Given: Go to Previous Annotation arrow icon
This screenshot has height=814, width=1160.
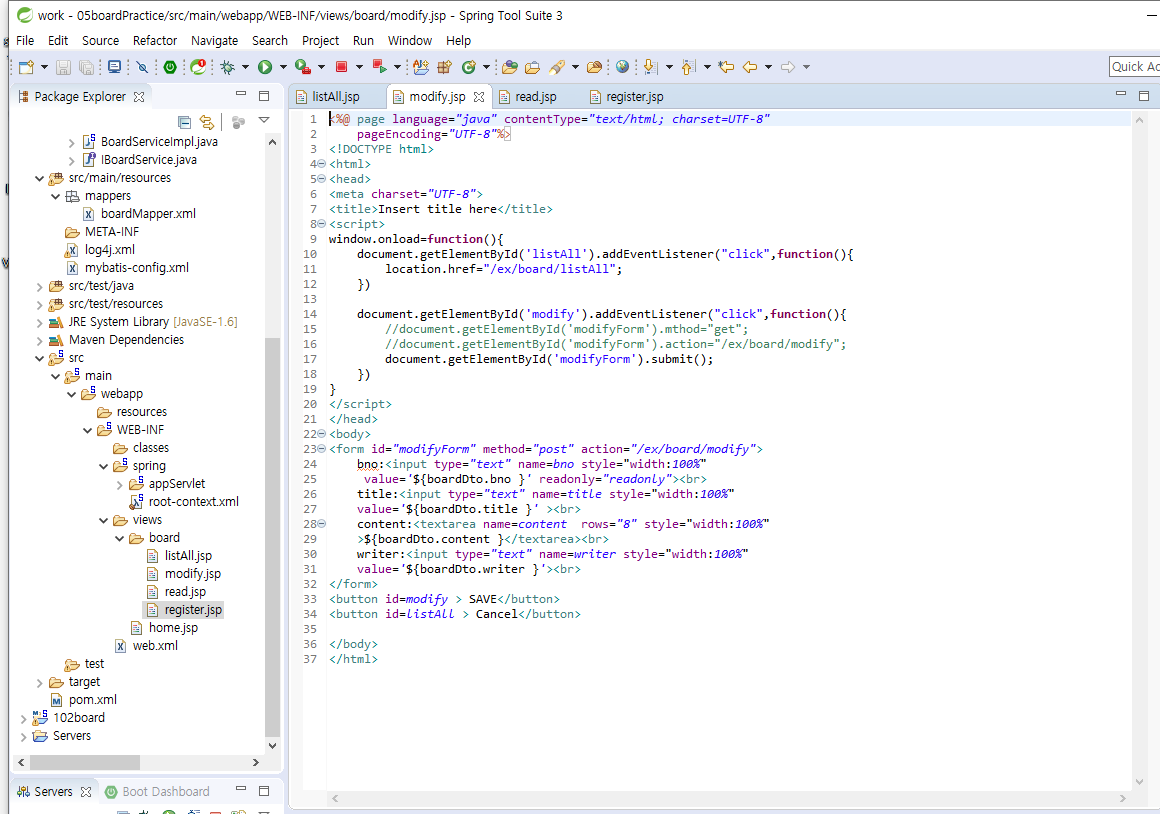Looking at the screenshot, I should pyautogui.click(x=688, y=67).
